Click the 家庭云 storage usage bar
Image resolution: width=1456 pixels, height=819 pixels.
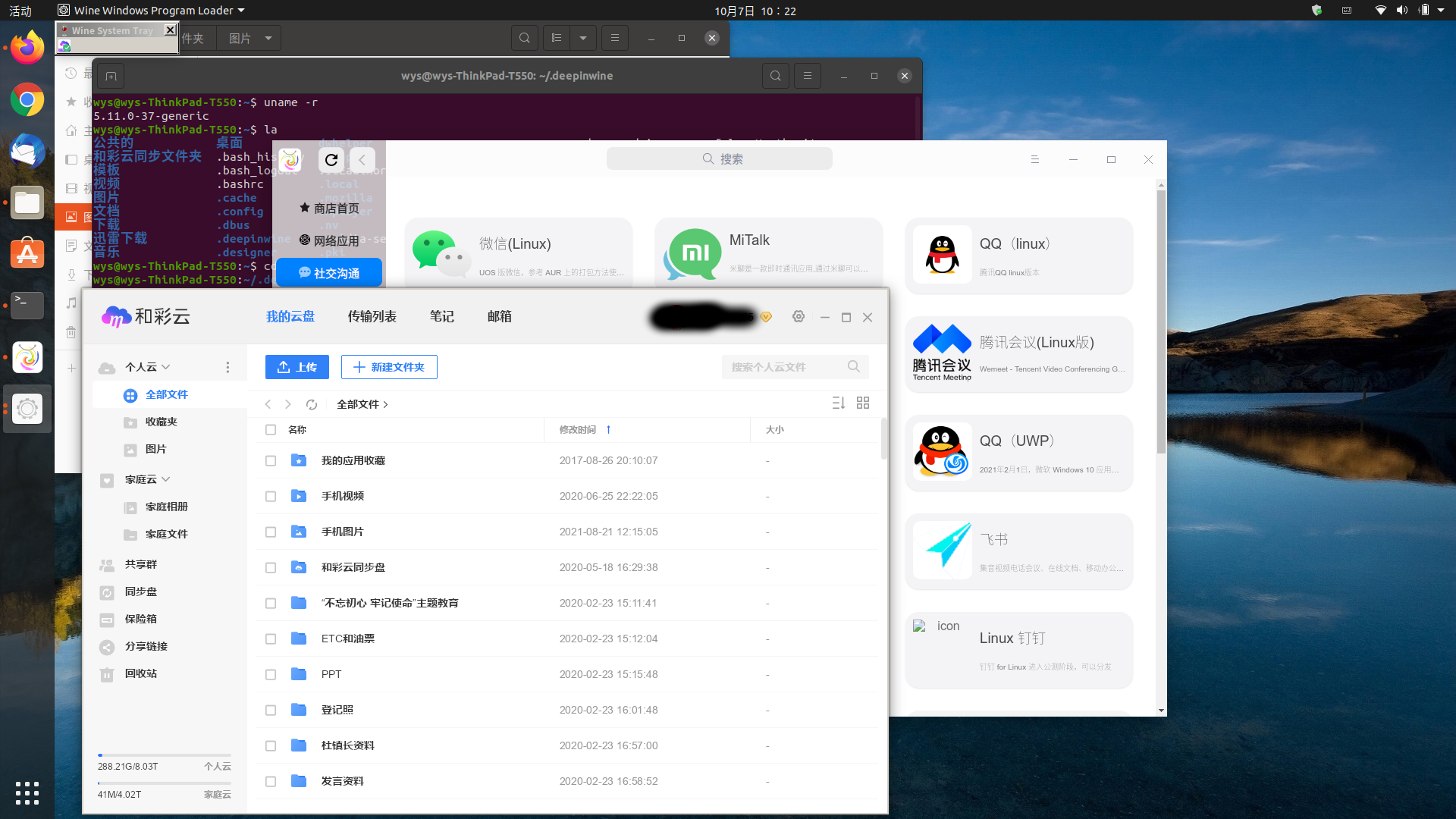pyautogui.click(x=165, y=783)
